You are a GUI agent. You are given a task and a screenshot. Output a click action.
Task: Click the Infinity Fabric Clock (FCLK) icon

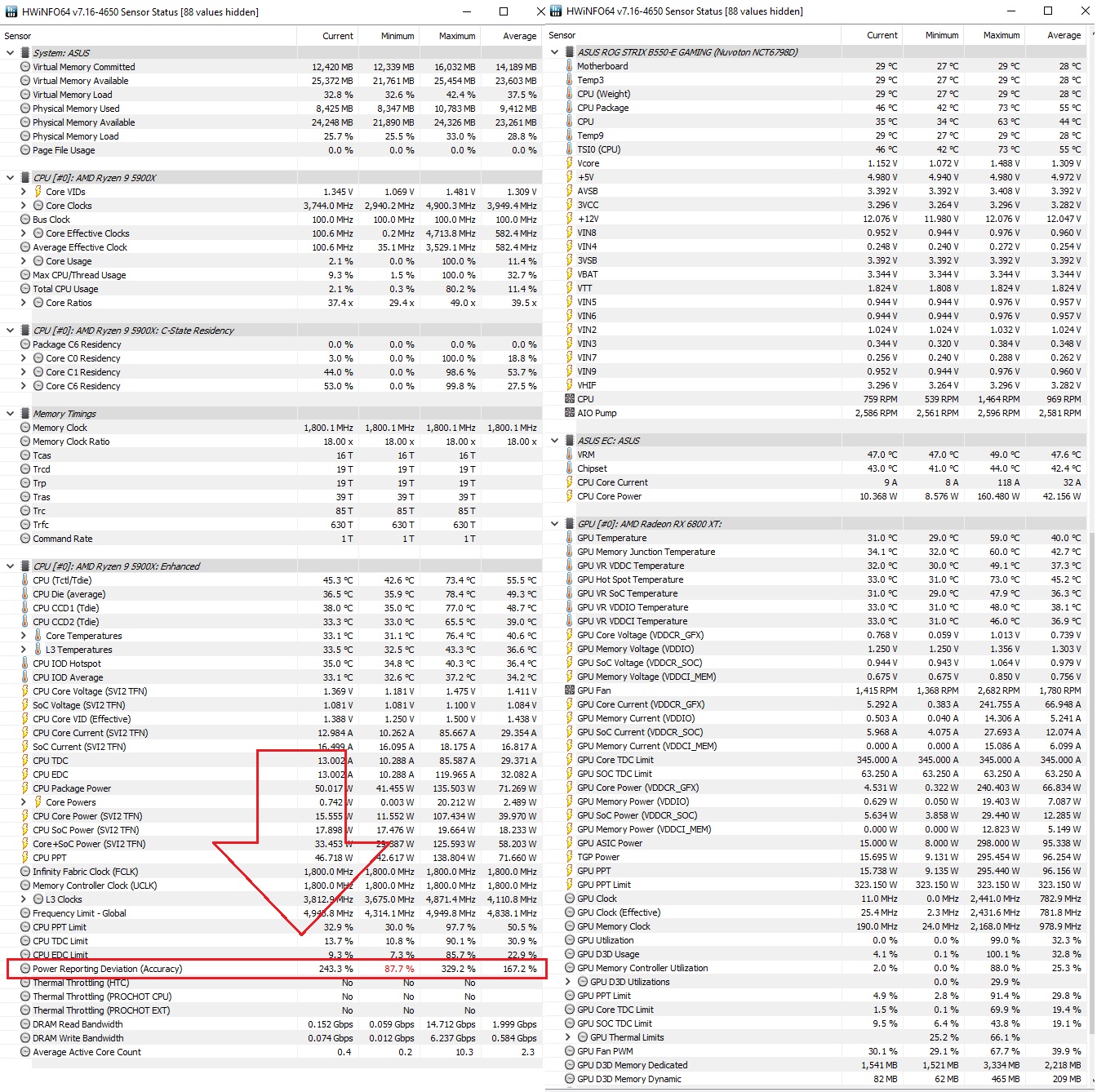25,872
